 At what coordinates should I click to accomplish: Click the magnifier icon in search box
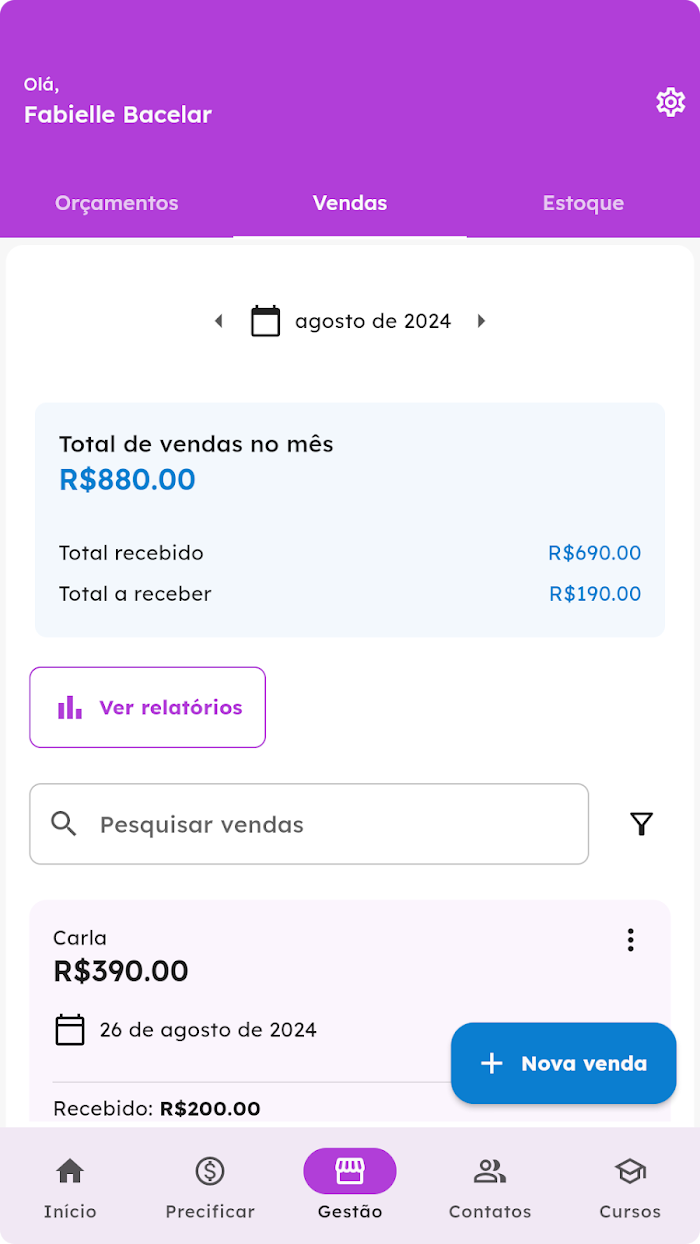click(x=64, y=824)
